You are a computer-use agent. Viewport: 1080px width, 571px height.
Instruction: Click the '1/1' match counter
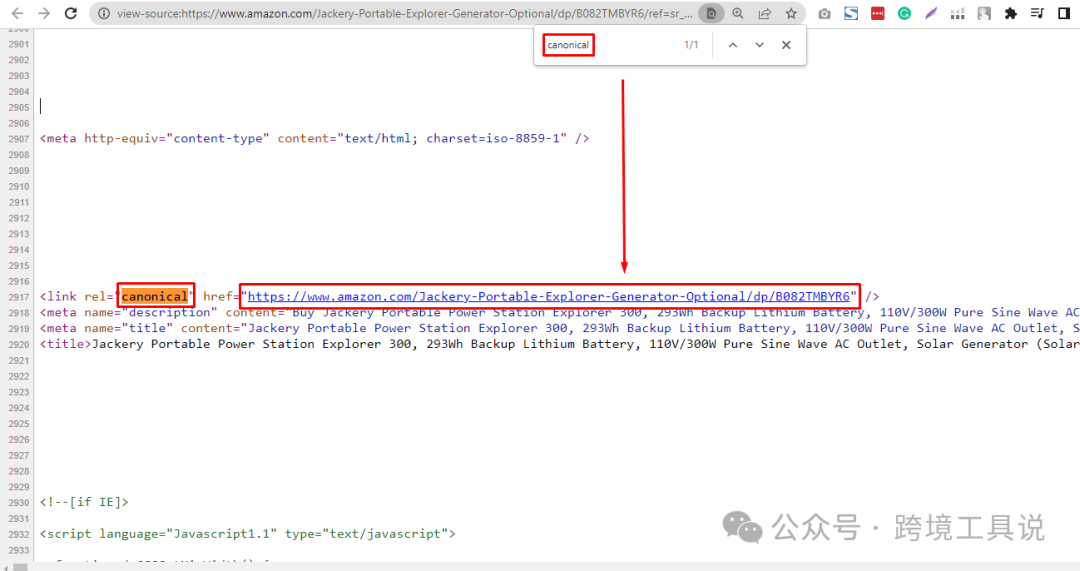pos(691,45)
